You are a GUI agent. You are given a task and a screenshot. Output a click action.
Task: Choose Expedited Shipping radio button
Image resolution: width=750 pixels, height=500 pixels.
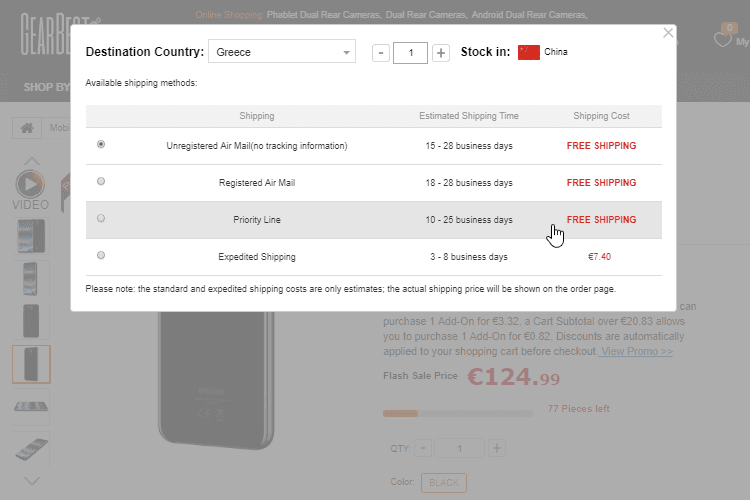click(x=101, y=256)
